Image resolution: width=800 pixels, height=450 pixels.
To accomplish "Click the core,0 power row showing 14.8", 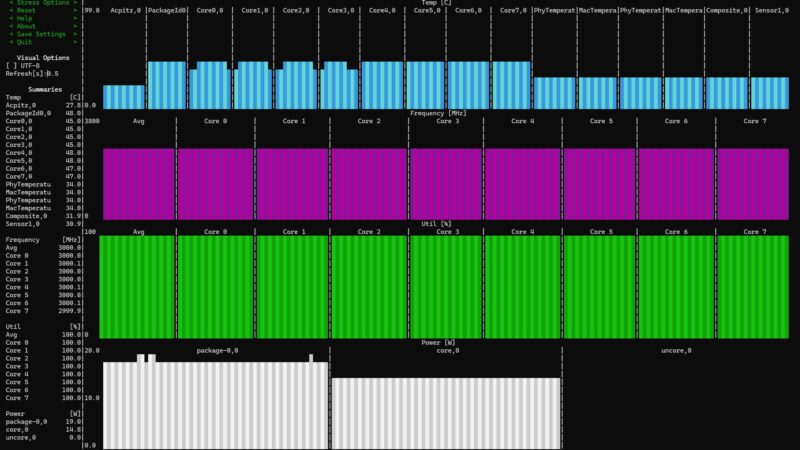I will pyautogui.click(x=43, y=430).
